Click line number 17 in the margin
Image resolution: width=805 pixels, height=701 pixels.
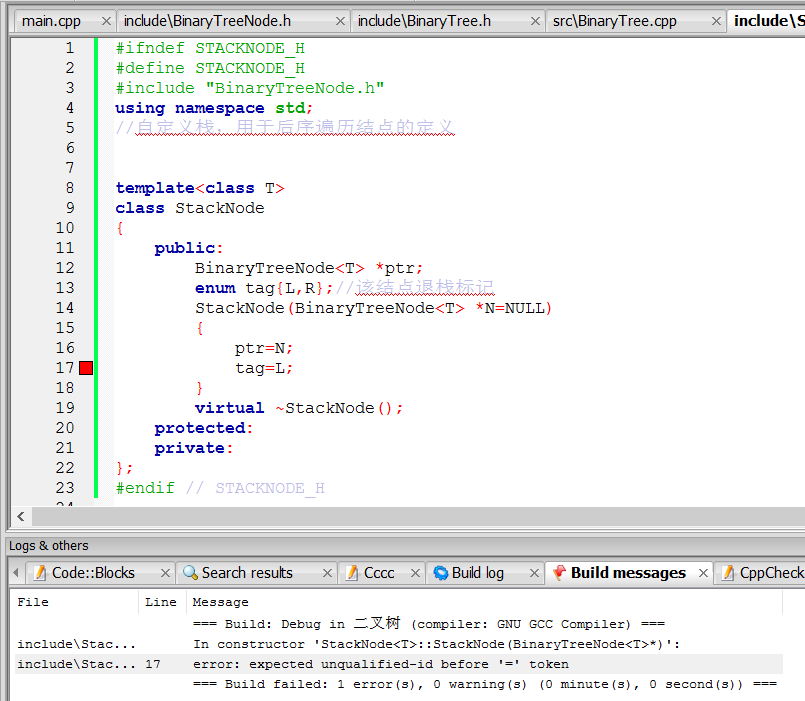tap(65, 368)
